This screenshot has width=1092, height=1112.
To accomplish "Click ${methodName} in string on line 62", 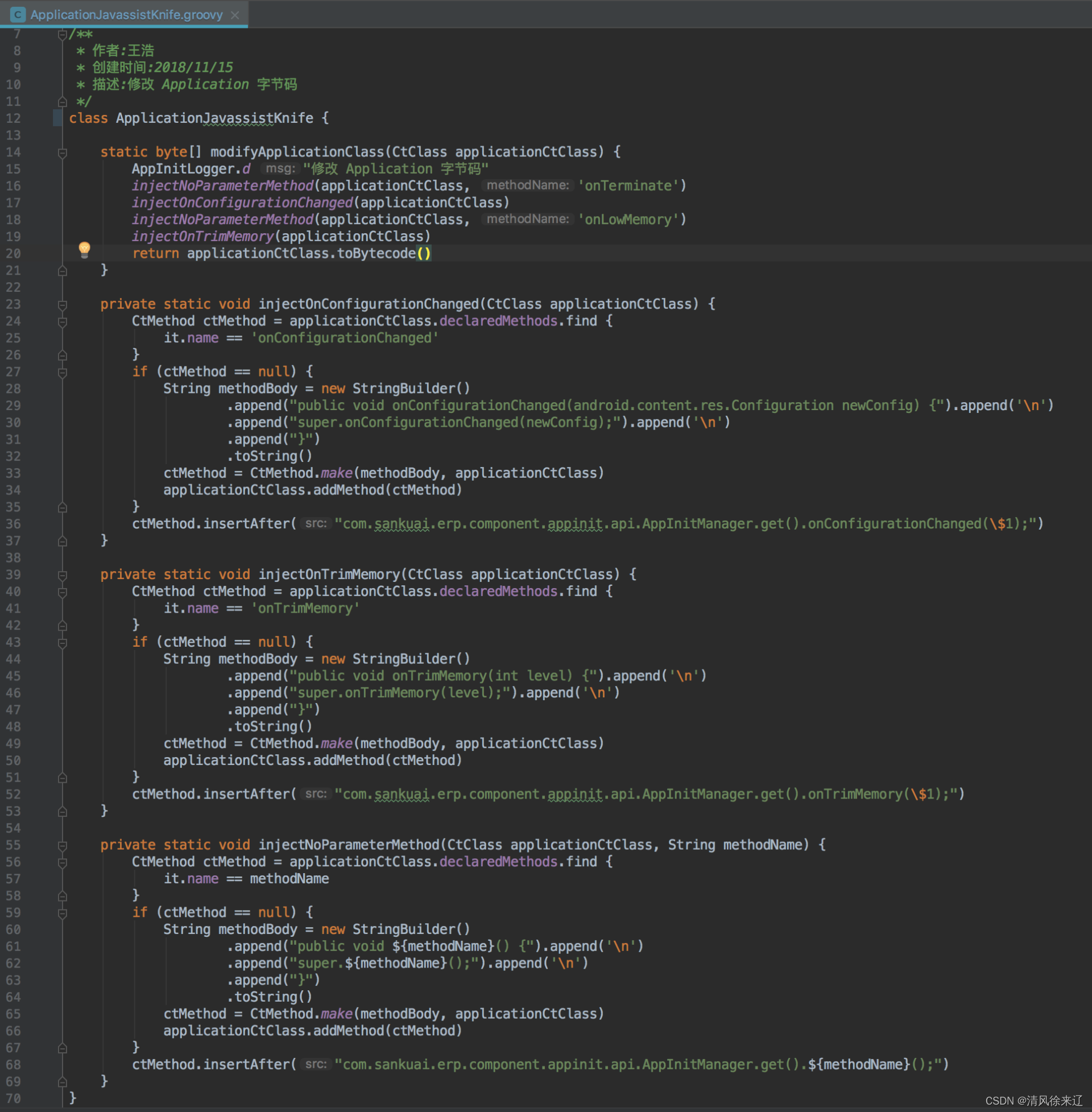I will point(396,964).
